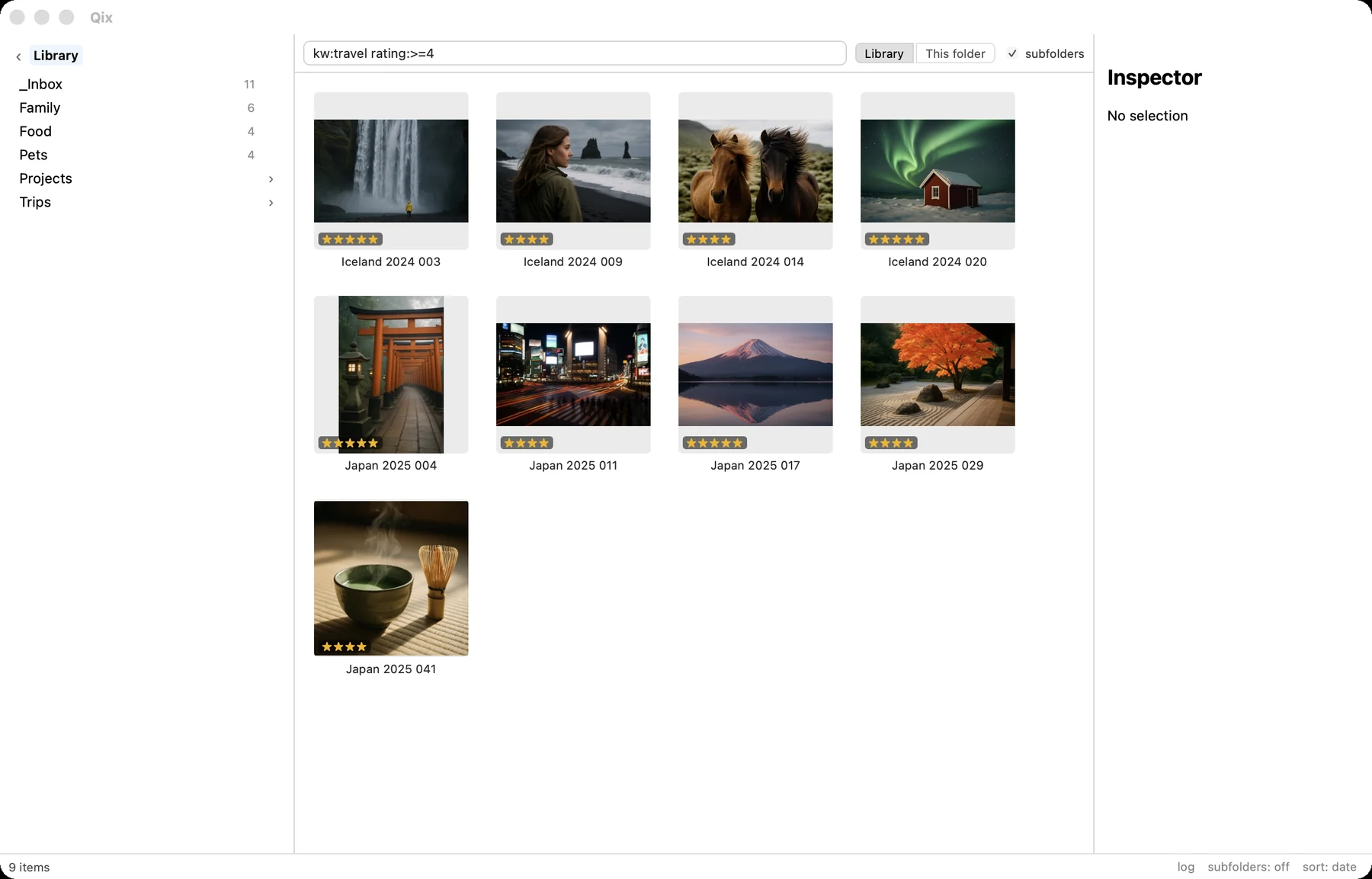Click the search query field

pos(575,53)
